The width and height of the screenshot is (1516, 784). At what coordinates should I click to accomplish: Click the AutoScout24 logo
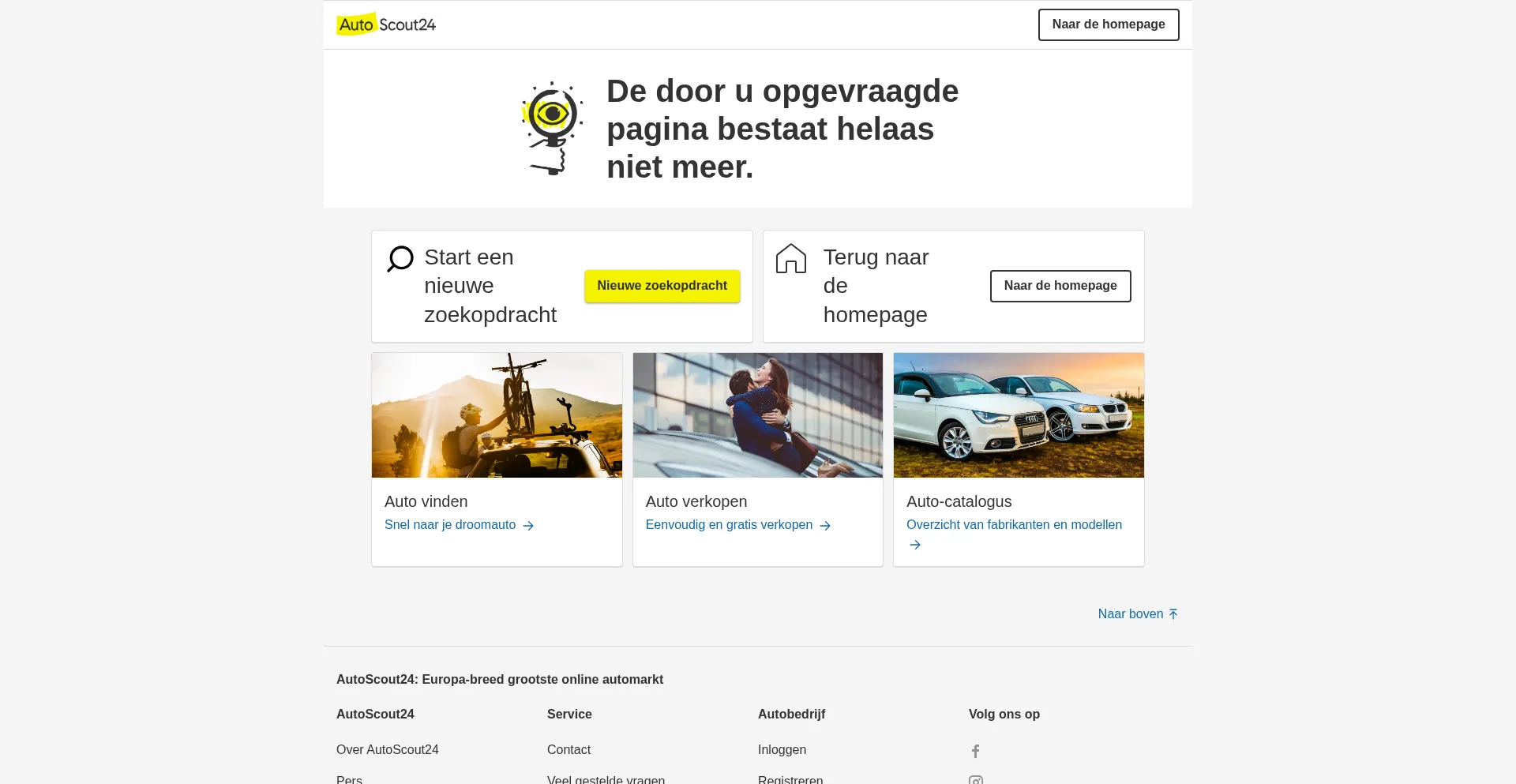click(386, 24)
